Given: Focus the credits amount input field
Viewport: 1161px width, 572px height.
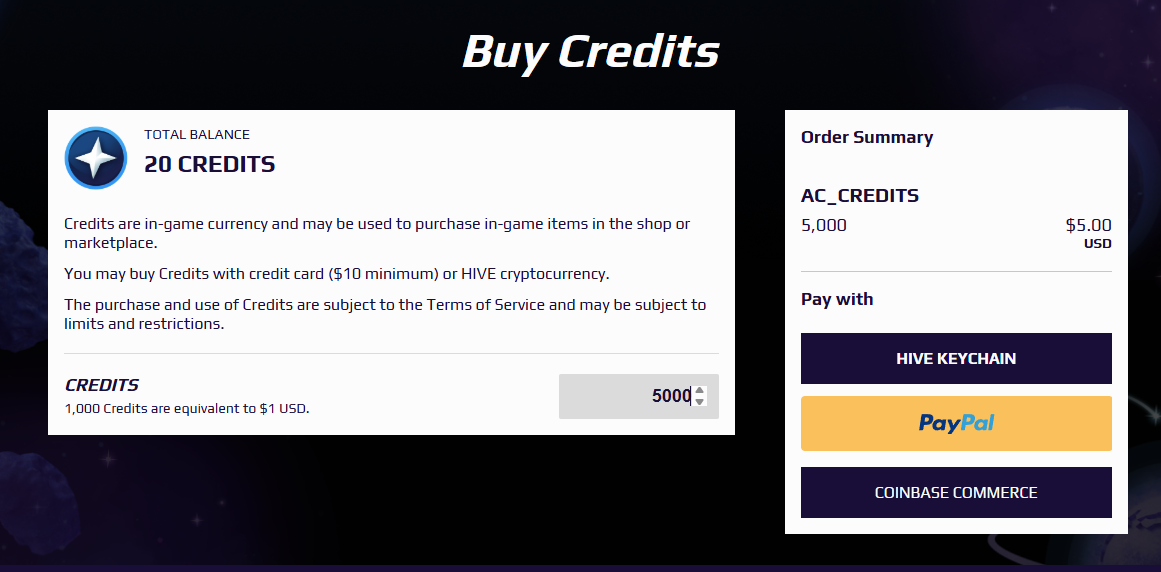Looking at the screenshot, I should tap(638, 396).
